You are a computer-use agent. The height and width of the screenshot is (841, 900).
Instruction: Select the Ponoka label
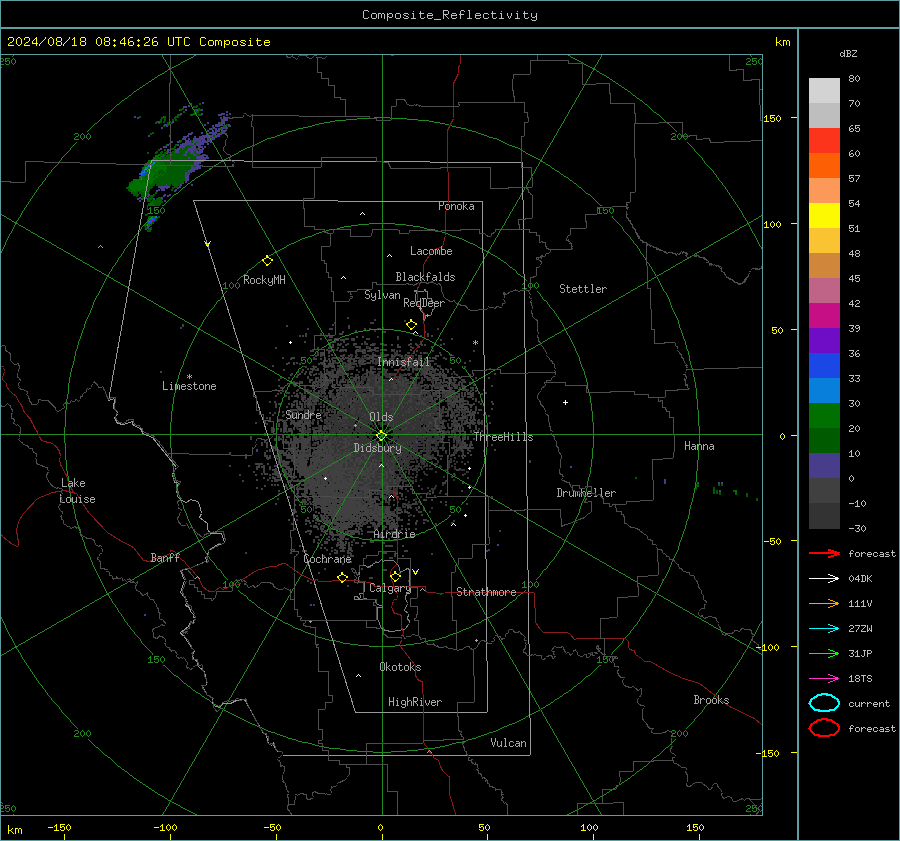456,206
